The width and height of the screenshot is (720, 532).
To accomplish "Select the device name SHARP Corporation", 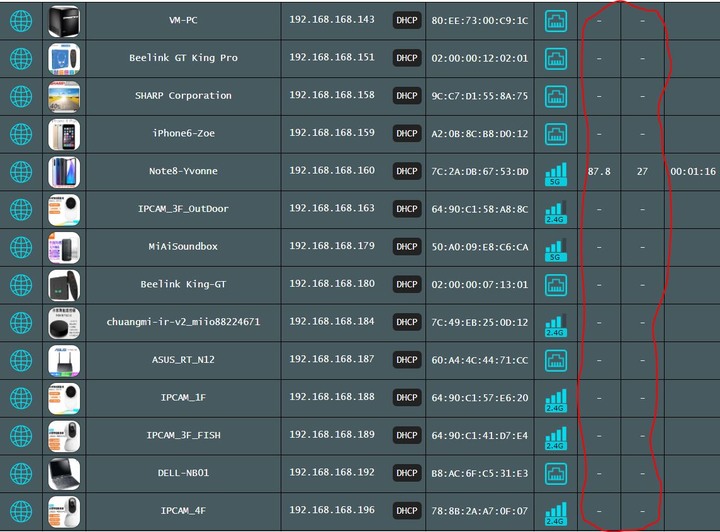I will point(183,95).
